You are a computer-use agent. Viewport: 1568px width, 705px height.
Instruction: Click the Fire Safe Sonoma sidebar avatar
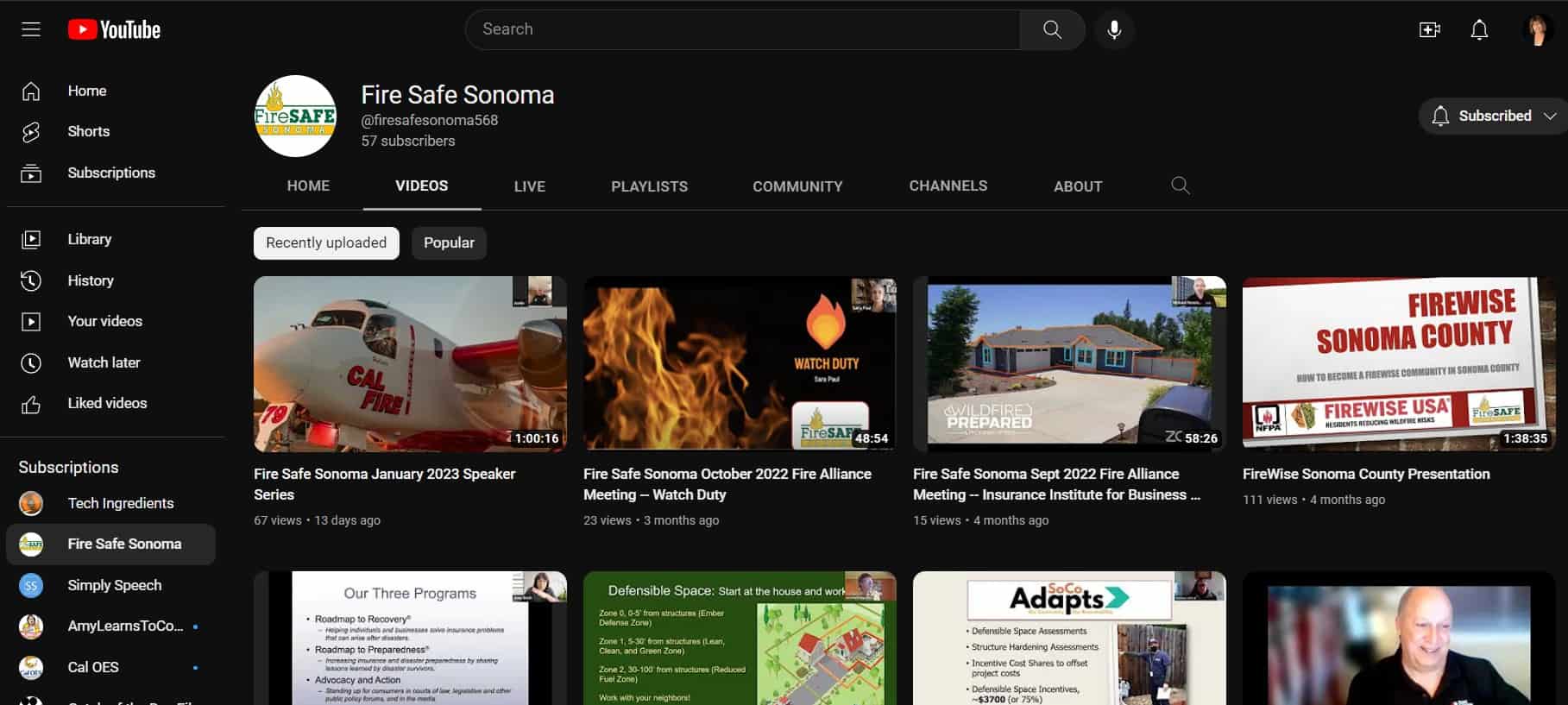pos(31,544)
